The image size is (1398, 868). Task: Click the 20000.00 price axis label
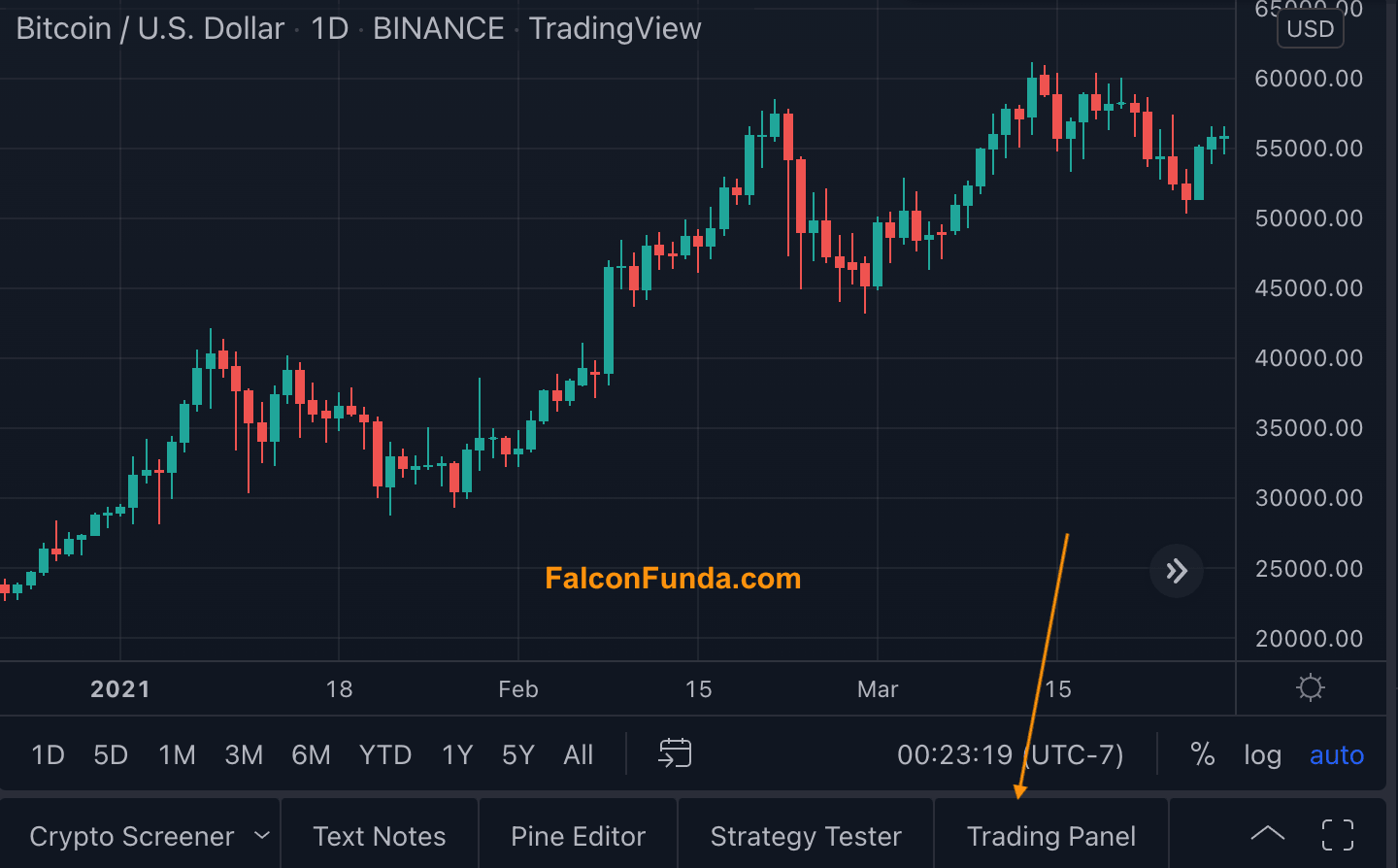(x=1309, y=639)
